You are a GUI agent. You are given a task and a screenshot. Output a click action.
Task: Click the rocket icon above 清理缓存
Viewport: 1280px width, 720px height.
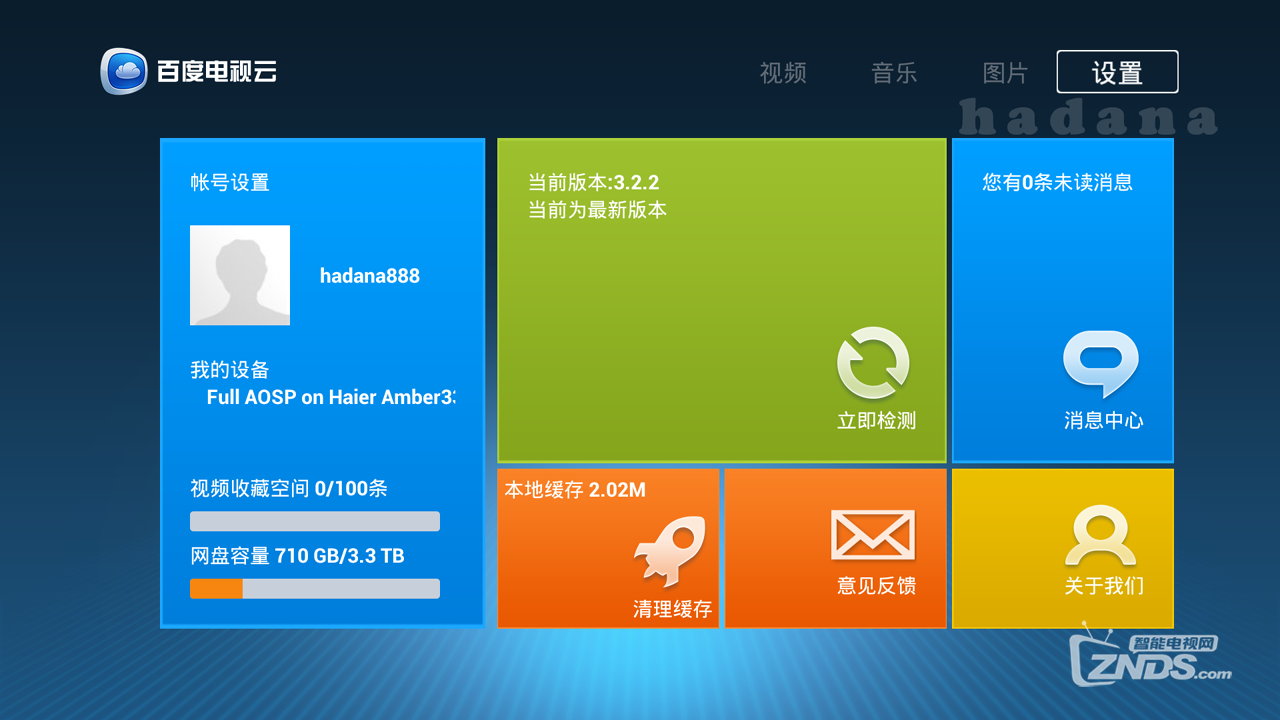tap(670, 551)
